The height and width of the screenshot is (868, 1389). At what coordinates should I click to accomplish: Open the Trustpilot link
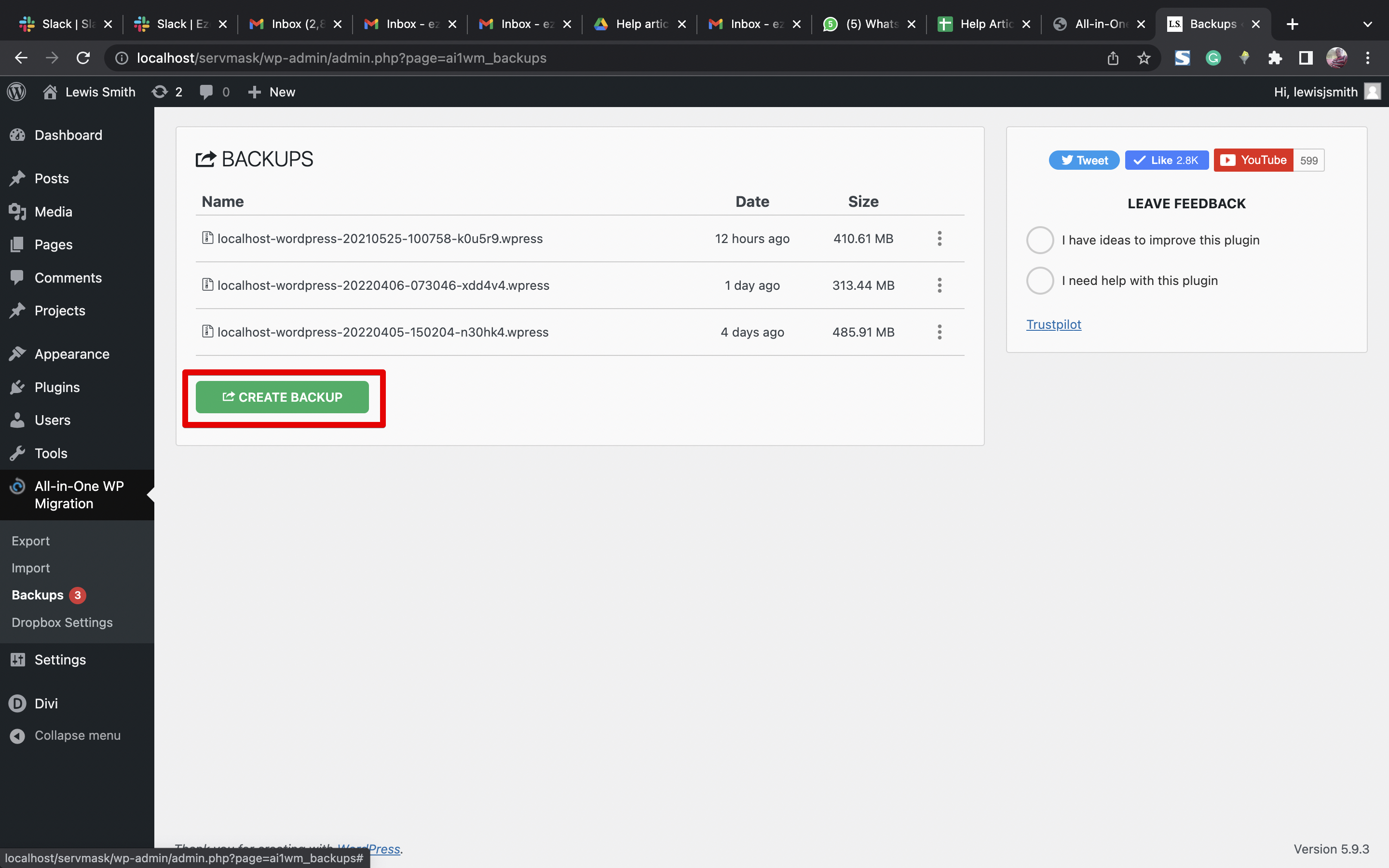pos(1053,325)
